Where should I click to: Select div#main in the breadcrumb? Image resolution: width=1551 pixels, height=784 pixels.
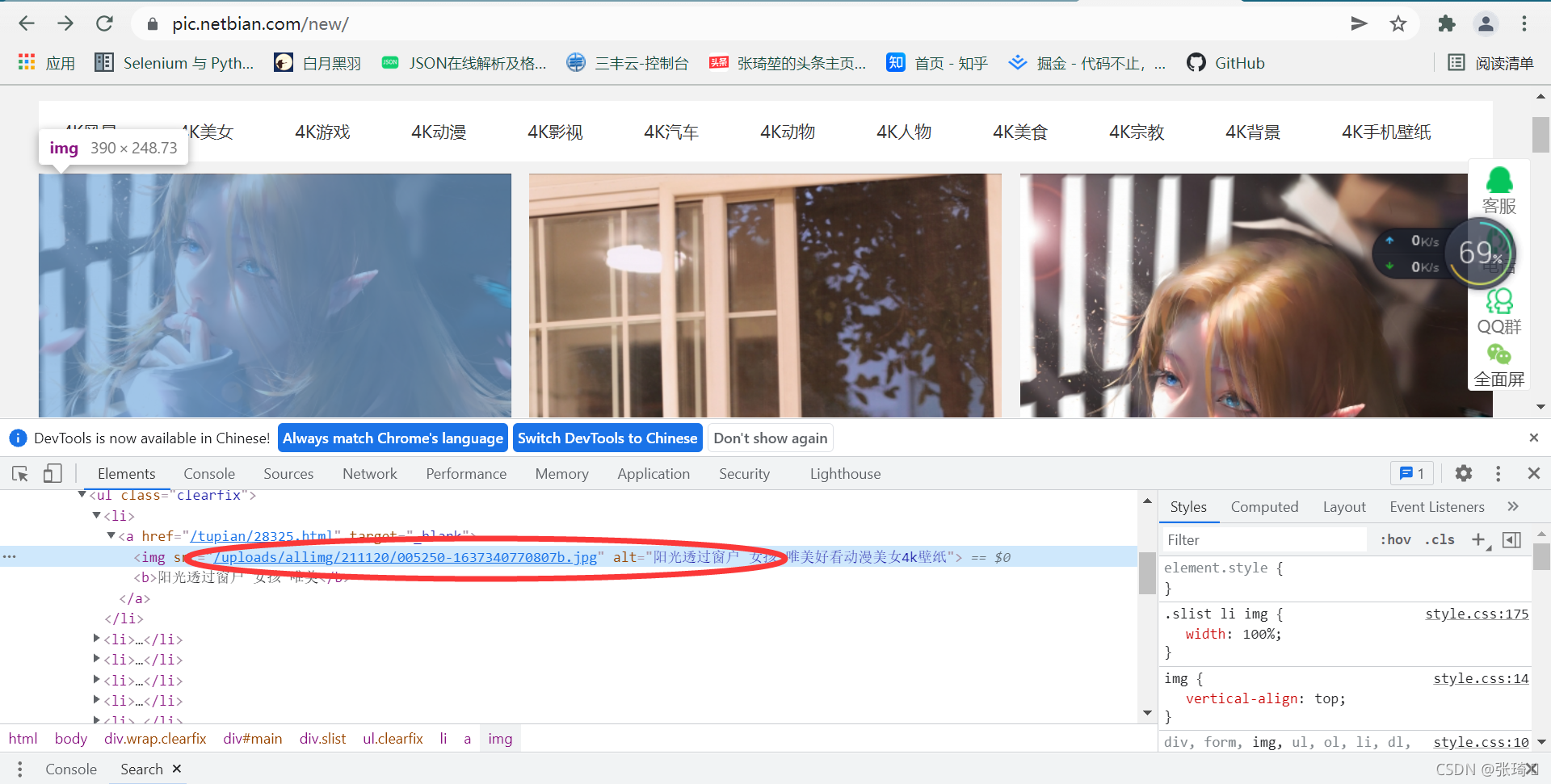coord(253,739)
